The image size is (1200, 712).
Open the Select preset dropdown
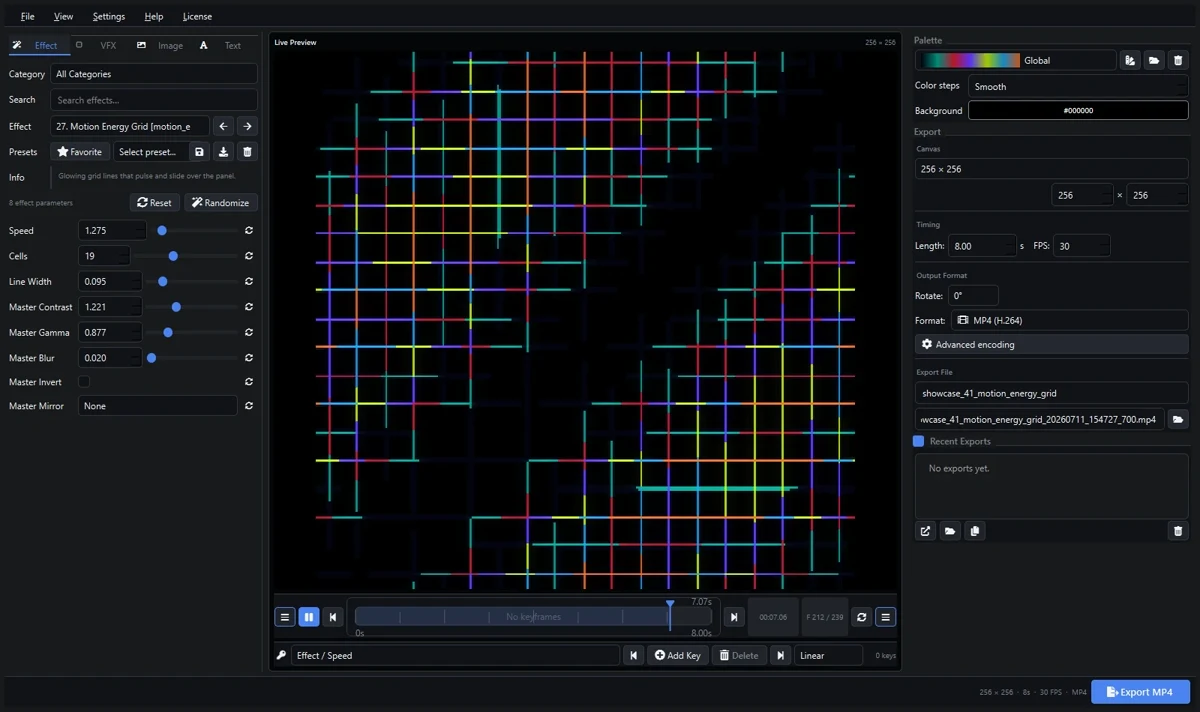150,152
